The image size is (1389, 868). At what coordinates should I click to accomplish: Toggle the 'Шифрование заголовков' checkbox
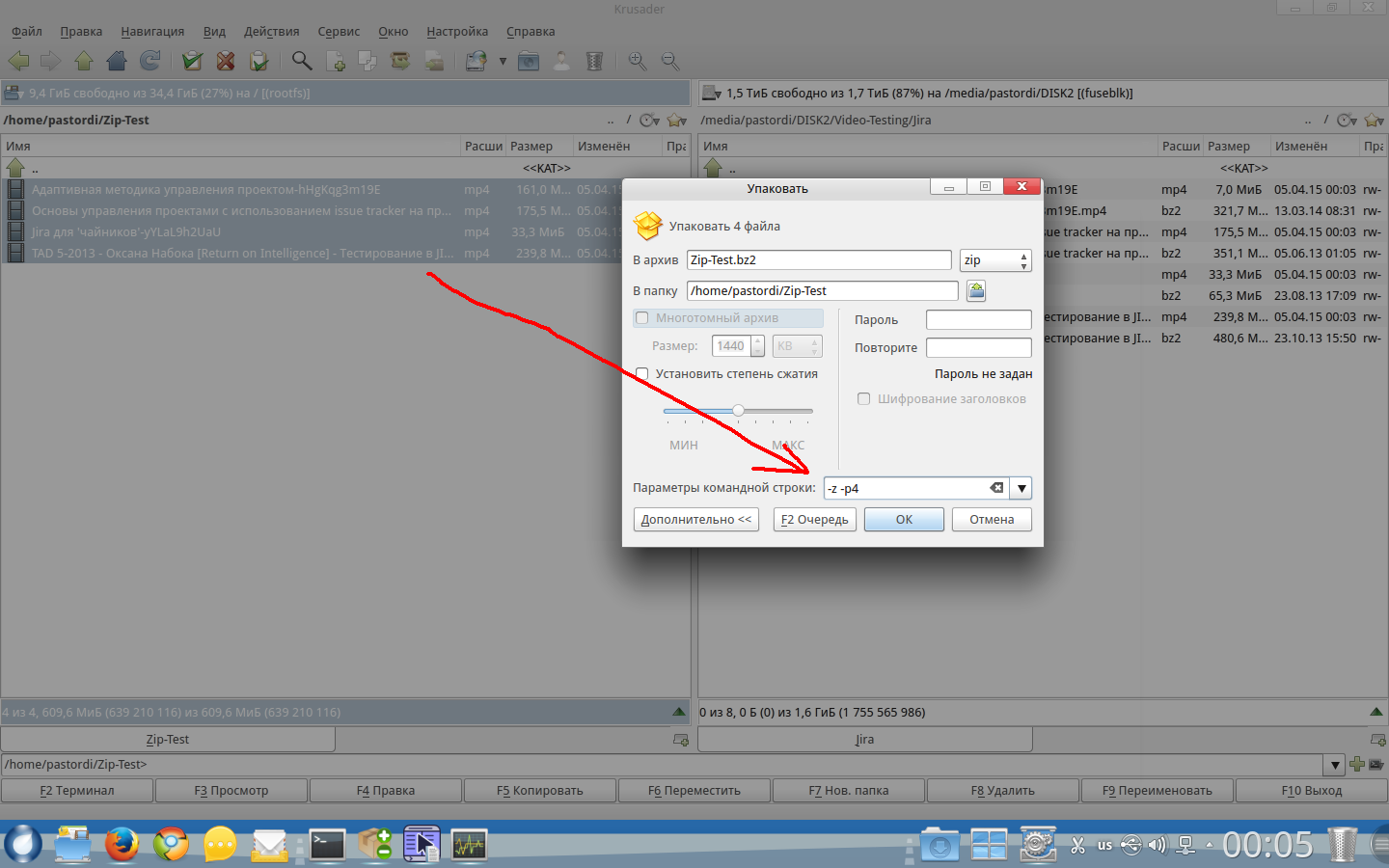click(864, 399)
